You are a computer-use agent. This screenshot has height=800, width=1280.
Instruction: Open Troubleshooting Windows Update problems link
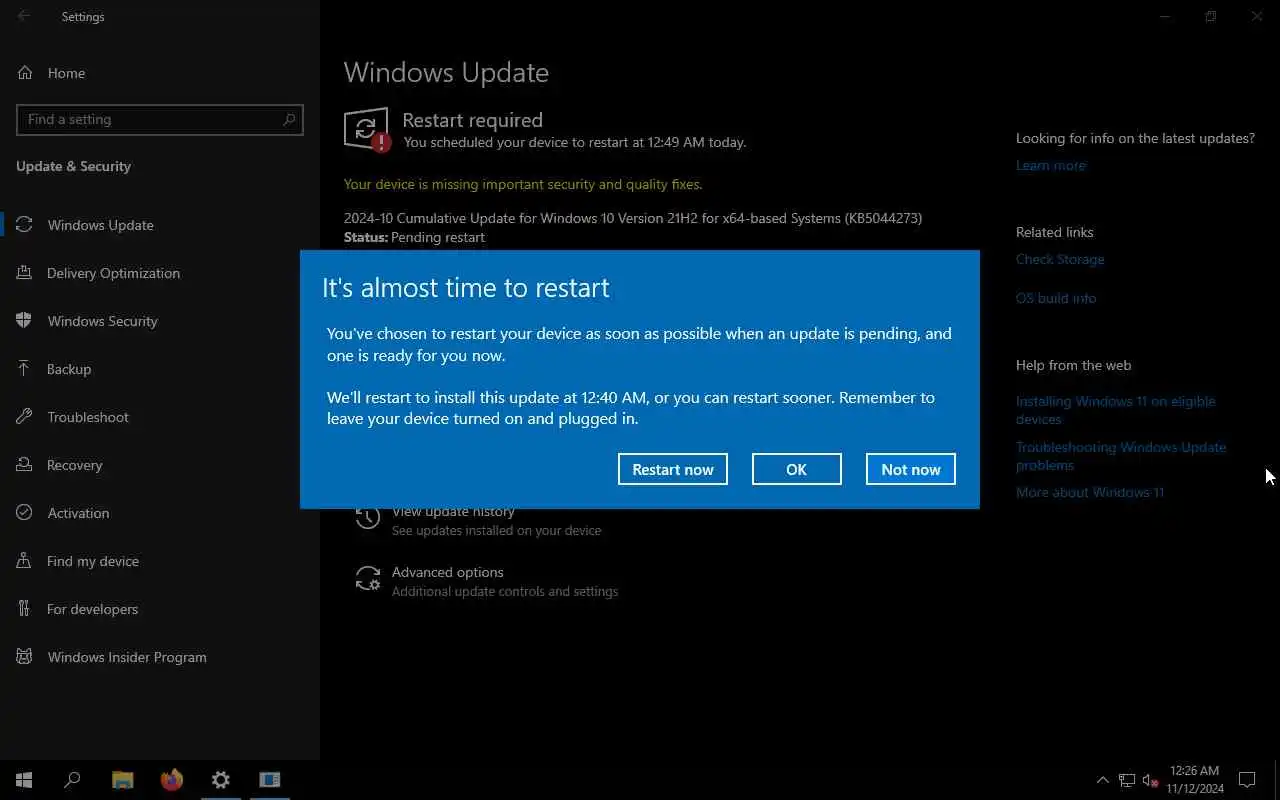[x=1121, y=456]
